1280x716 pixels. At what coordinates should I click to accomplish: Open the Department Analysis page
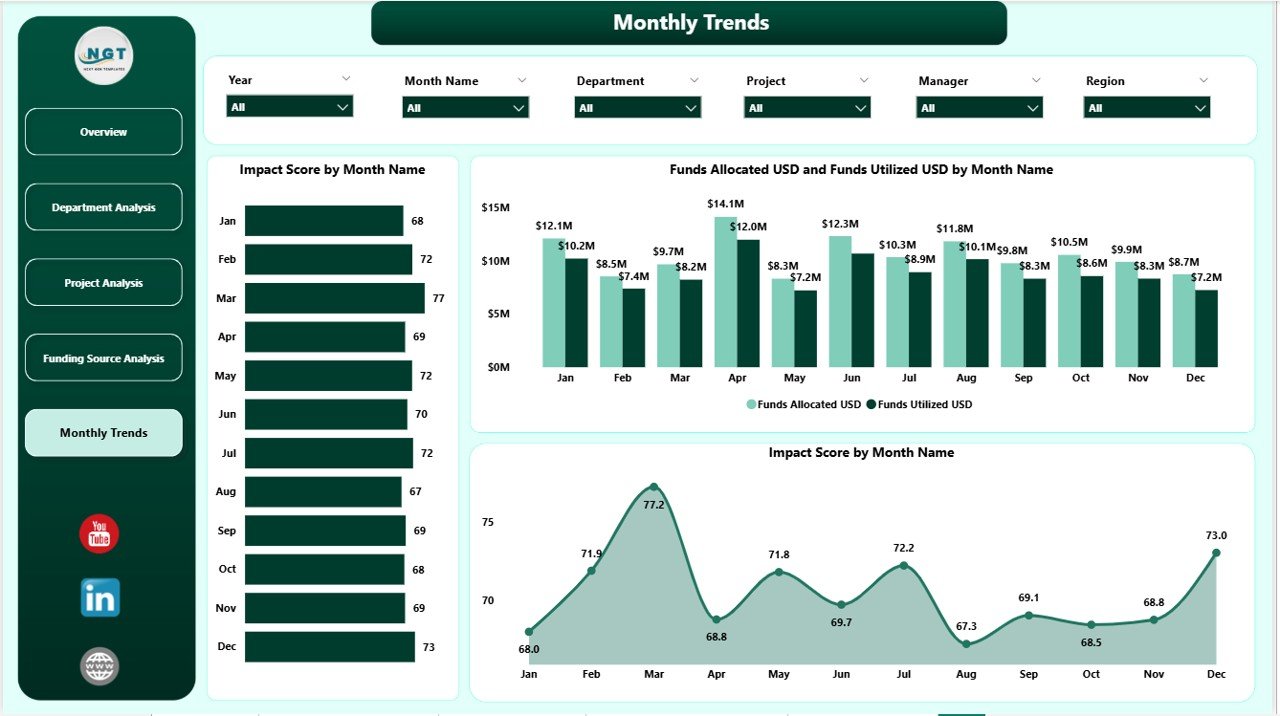point(103,207)
